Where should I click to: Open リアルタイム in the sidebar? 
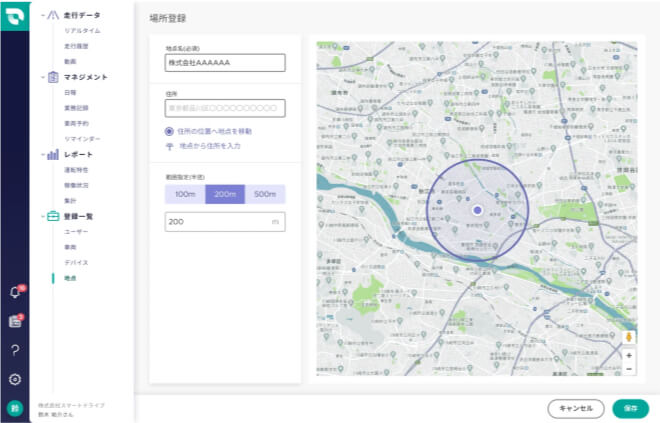click(x=81, y=32)
